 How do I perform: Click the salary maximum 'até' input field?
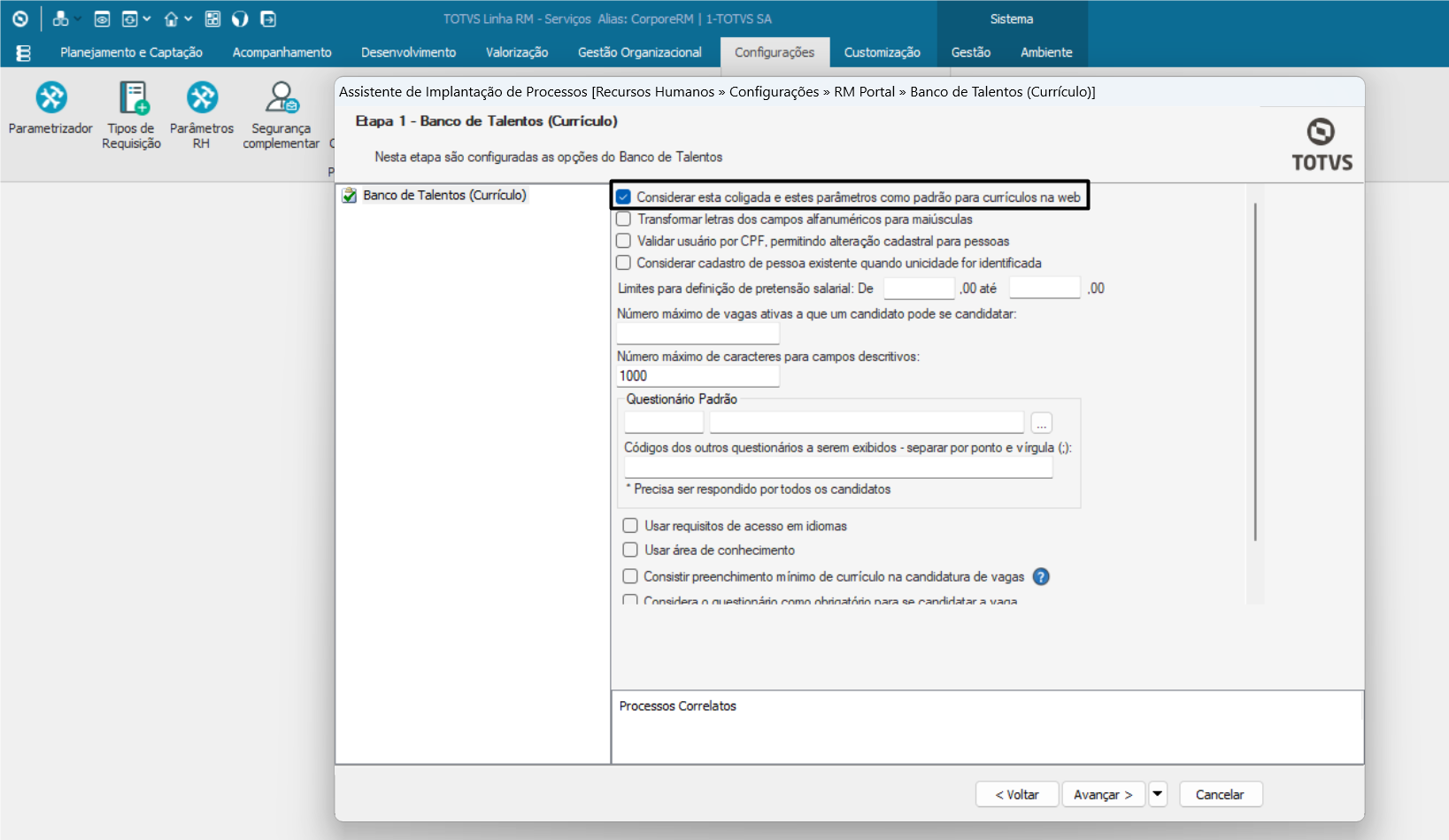1044,288
